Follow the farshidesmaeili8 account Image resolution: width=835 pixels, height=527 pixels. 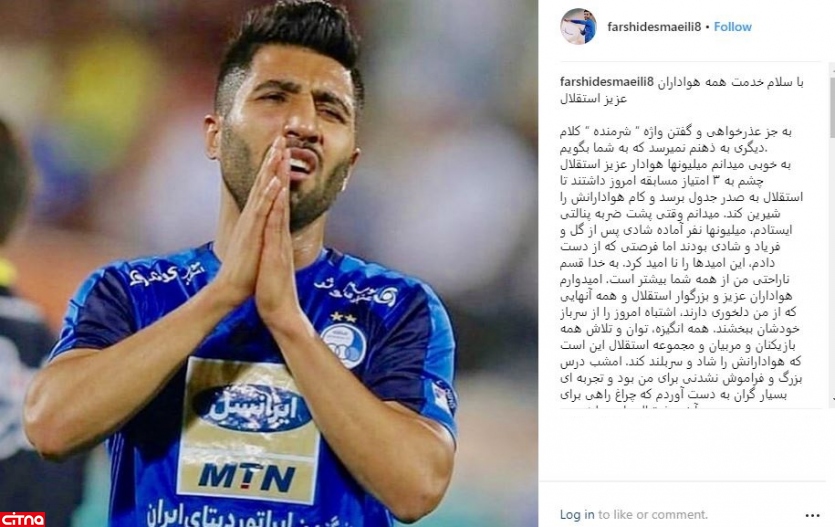coord(733,27)
